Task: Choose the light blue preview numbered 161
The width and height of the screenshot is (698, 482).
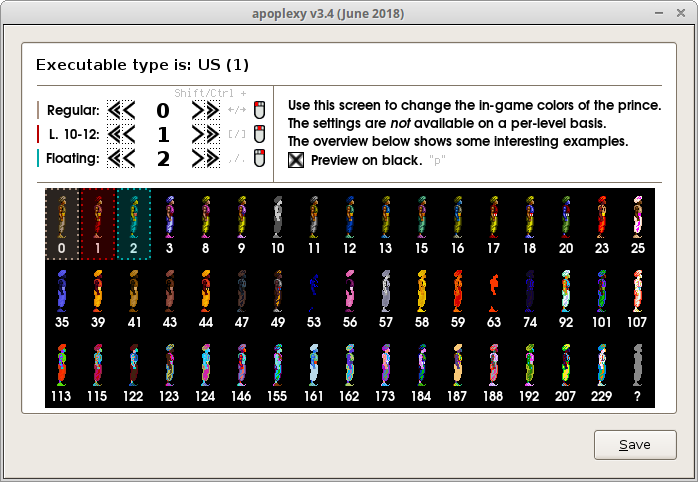Action: [x=314, y=372]
